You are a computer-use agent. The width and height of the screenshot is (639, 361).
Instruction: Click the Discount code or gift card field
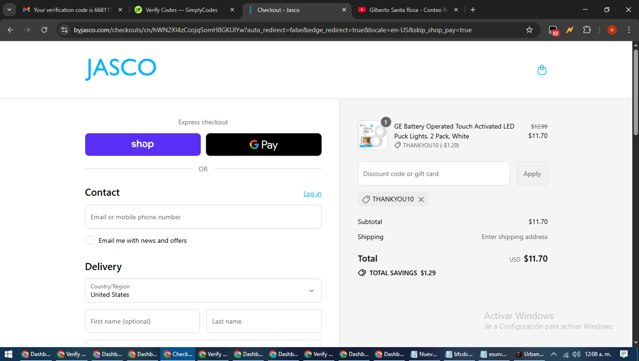[x=434, y=174]
